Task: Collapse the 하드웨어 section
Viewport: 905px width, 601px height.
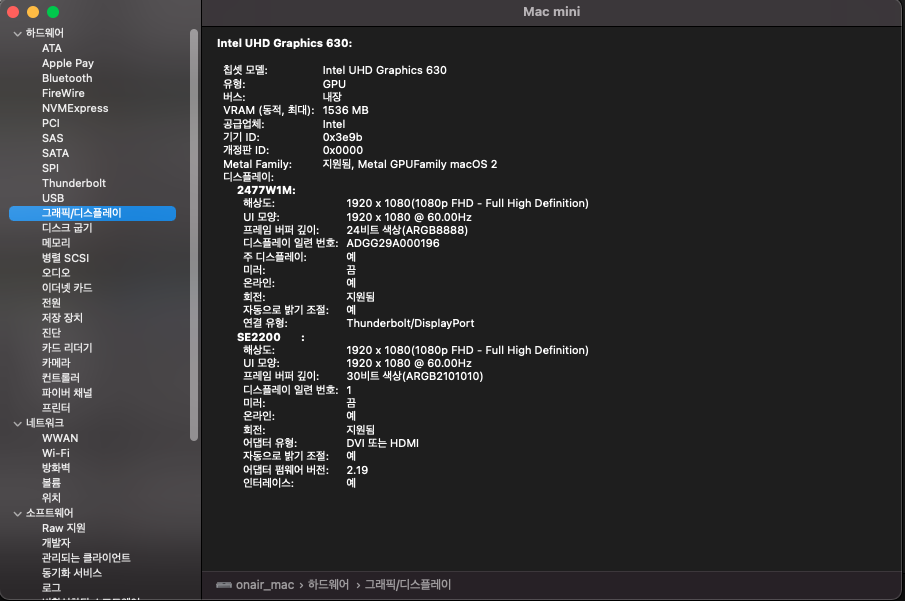Action: tap(17, 33)
